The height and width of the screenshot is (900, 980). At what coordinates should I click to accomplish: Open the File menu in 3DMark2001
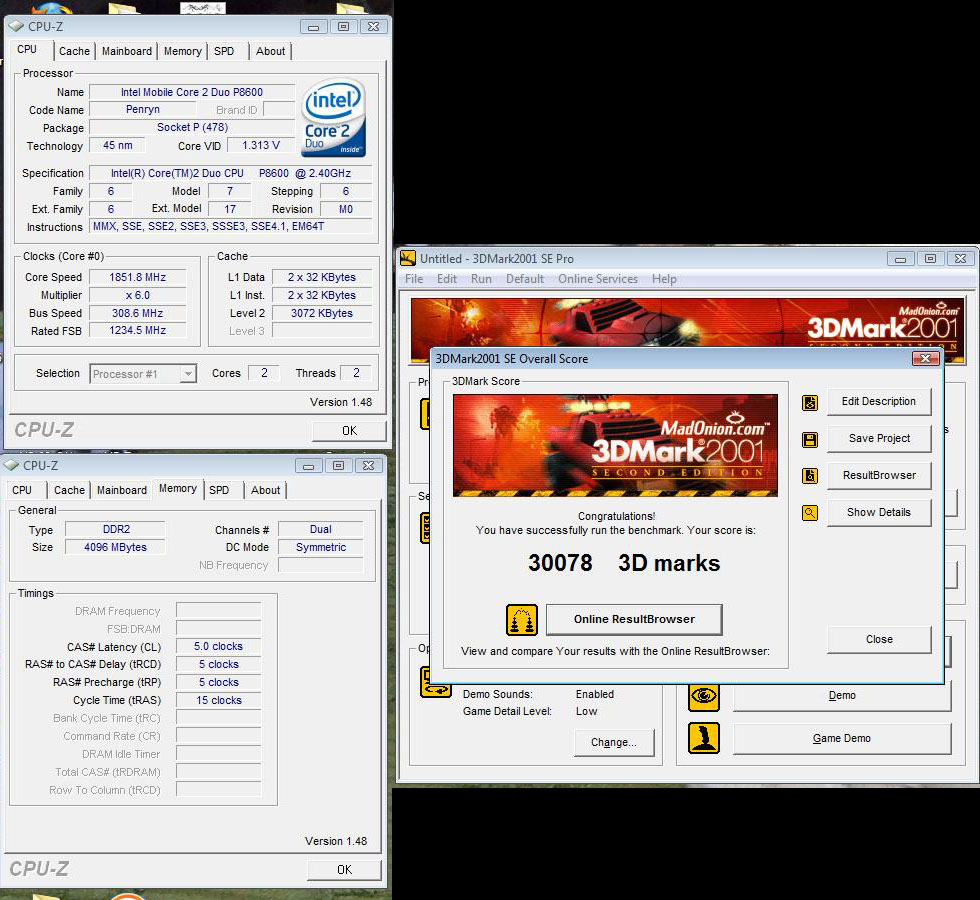[414, 279]
